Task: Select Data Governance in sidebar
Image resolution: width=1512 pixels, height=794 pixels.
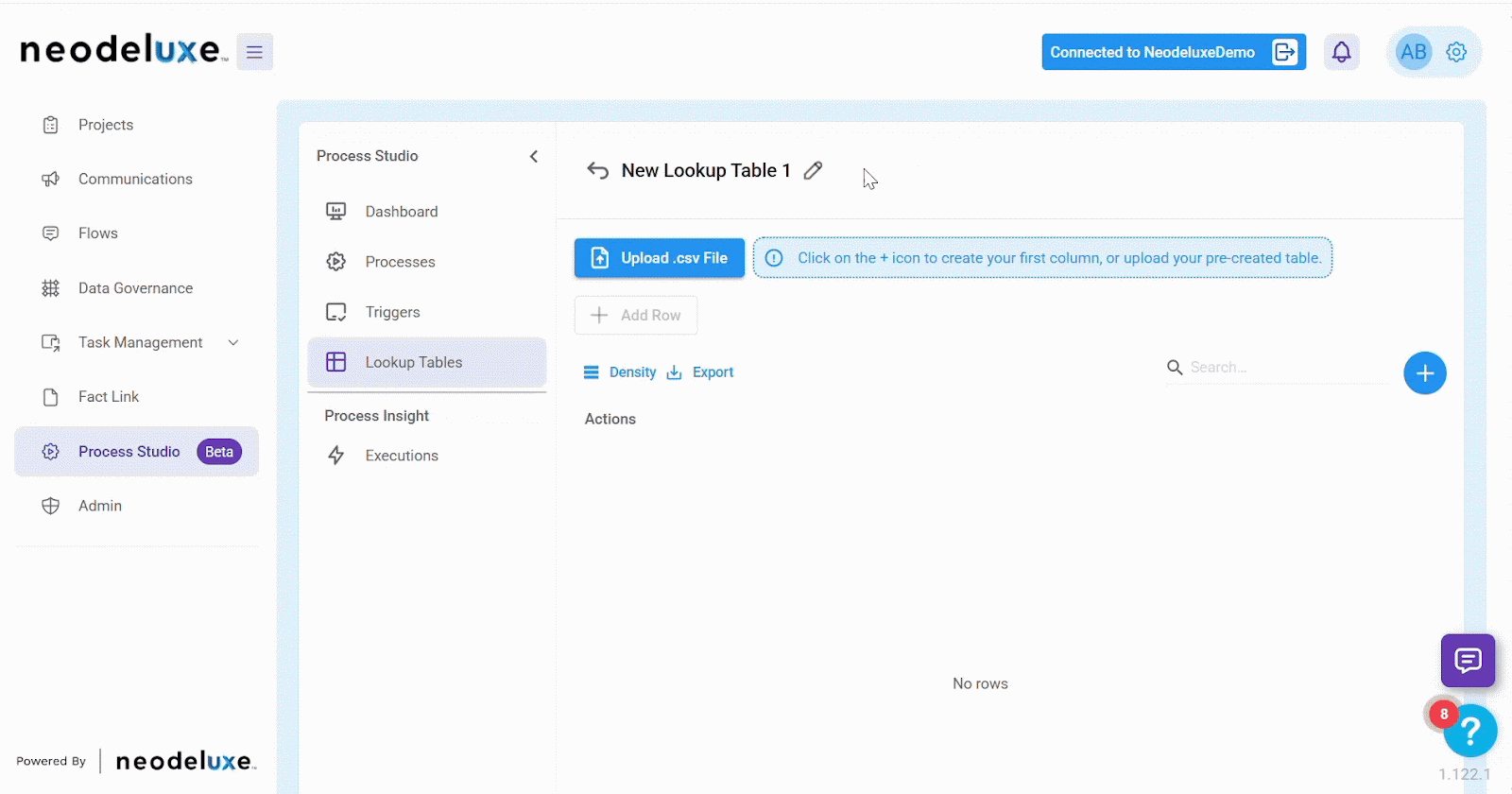Action: click(x=135, y=288)
